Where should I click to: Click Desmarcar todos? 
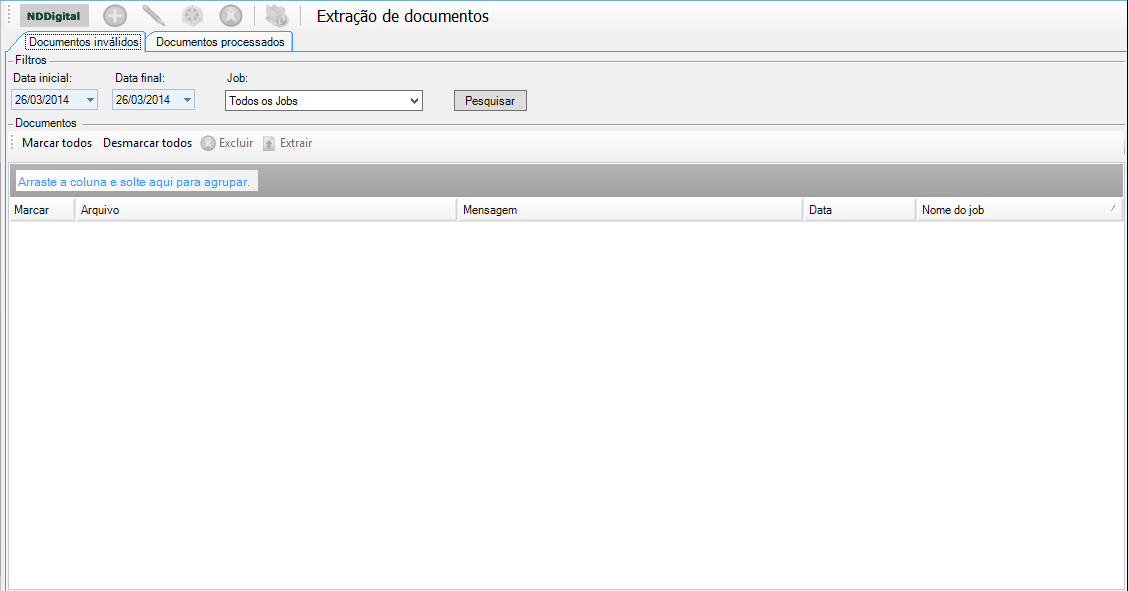(x=148, y=143)
